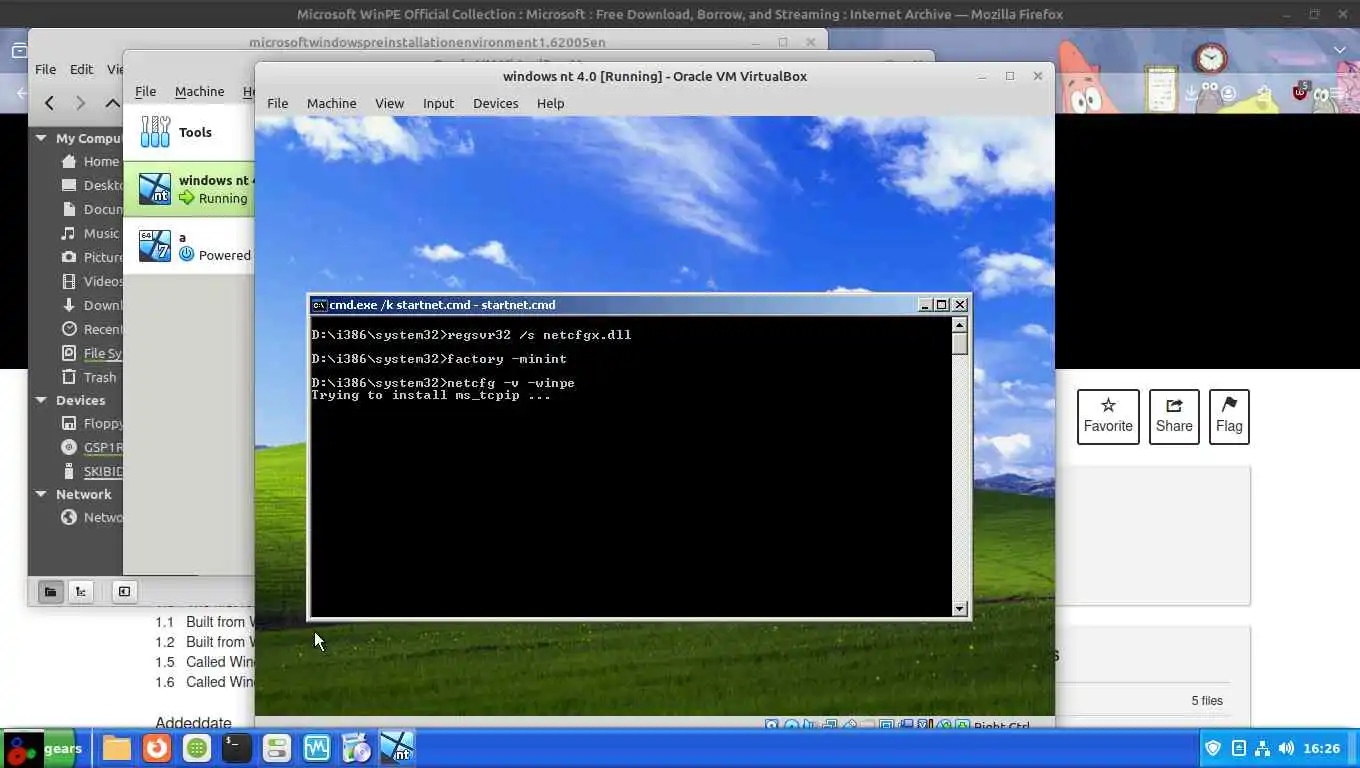The image size is (1360, 768).
Task: Go up one folder in file manager
Action: (x=113, y=102)
